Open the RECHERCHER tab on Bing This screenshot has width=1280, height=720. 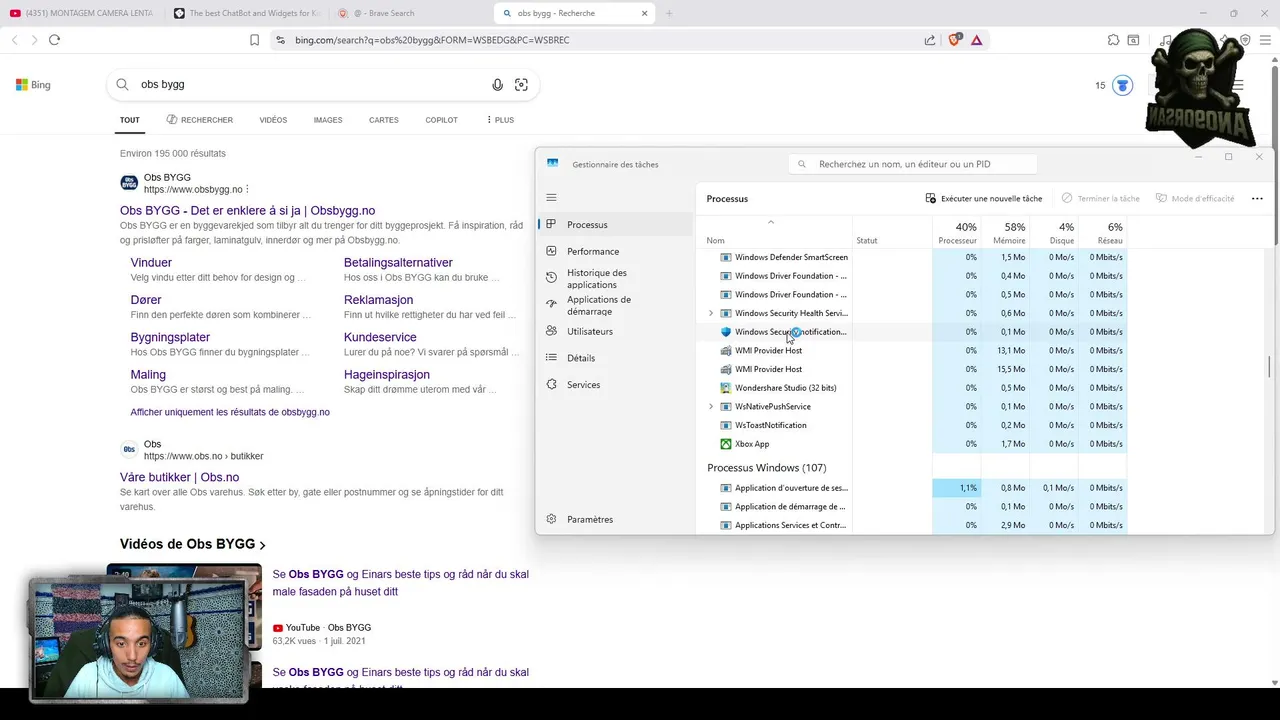pyautogui.click(x=200, y=120)
